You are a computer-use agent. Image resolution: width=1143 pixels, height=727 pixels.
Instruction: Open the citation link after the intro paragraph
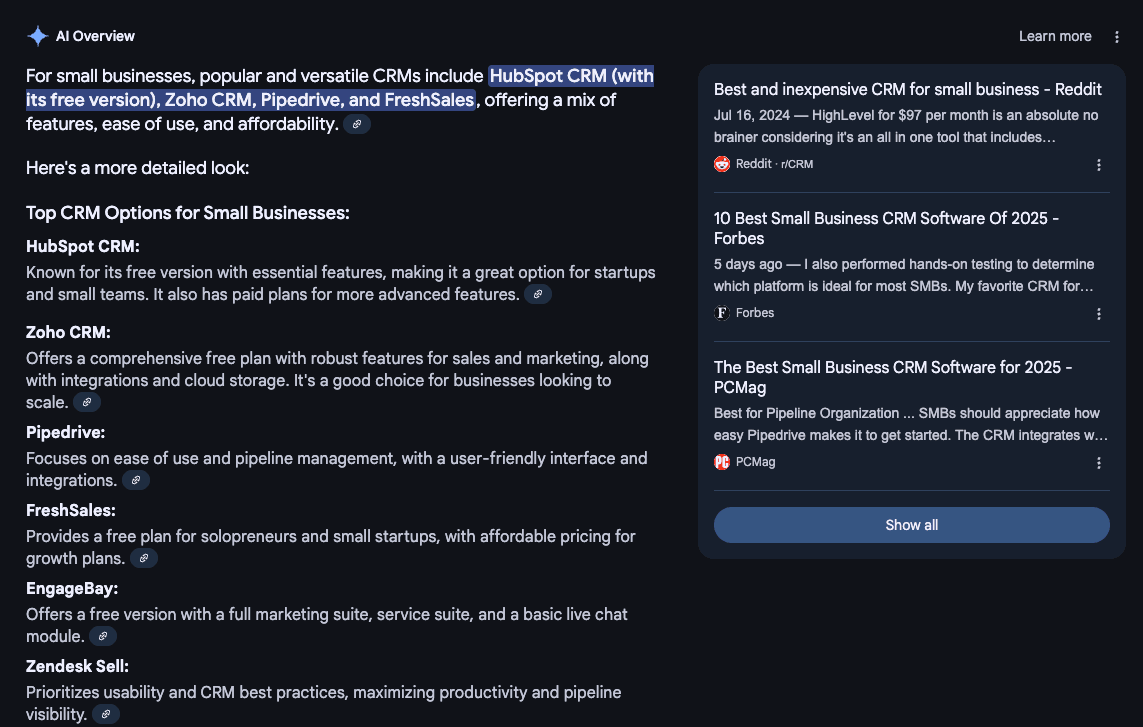pyautogui.click(x=357, y=123)
